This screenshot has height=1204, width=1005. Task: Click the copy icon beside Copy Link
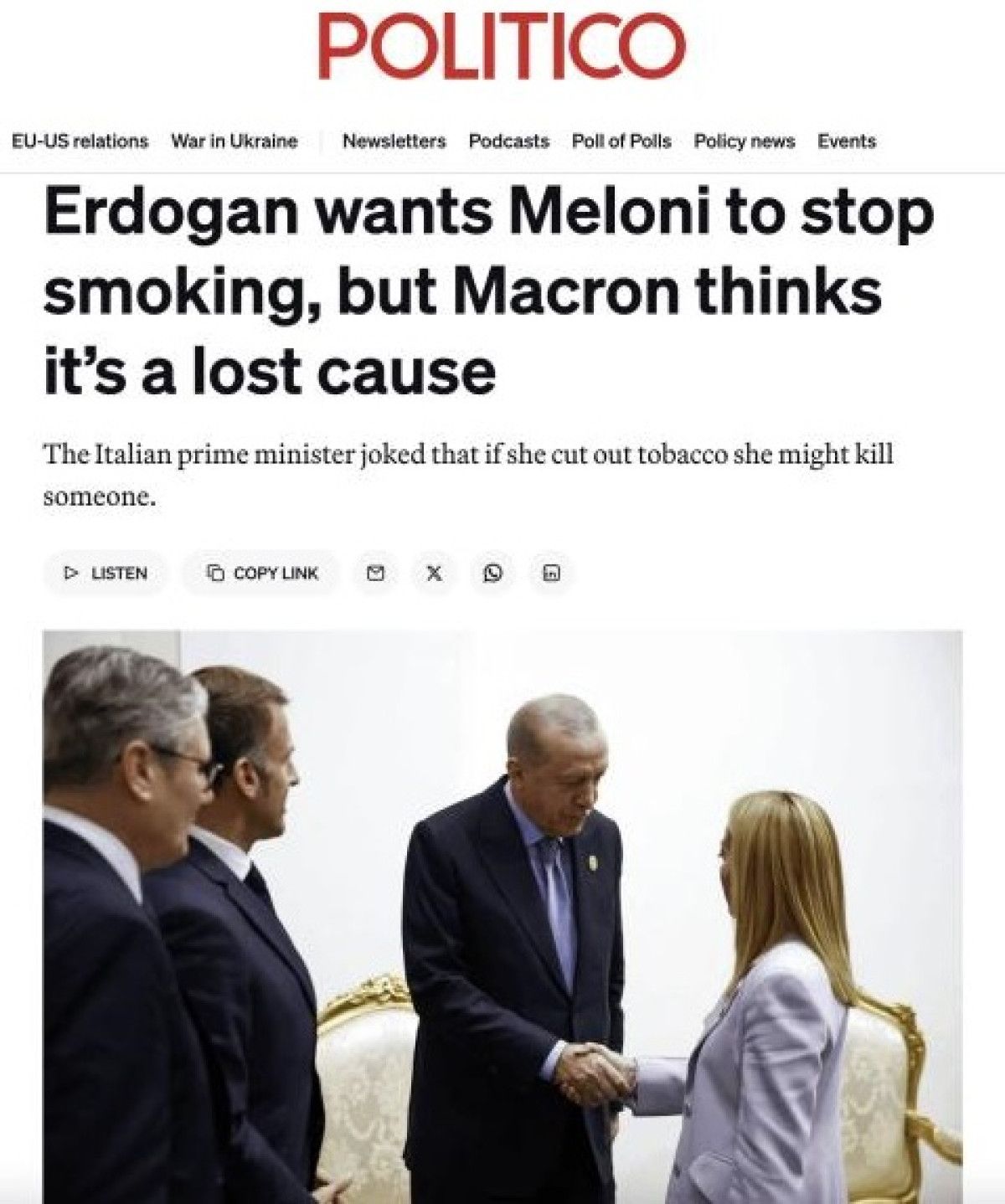[216, 574]
